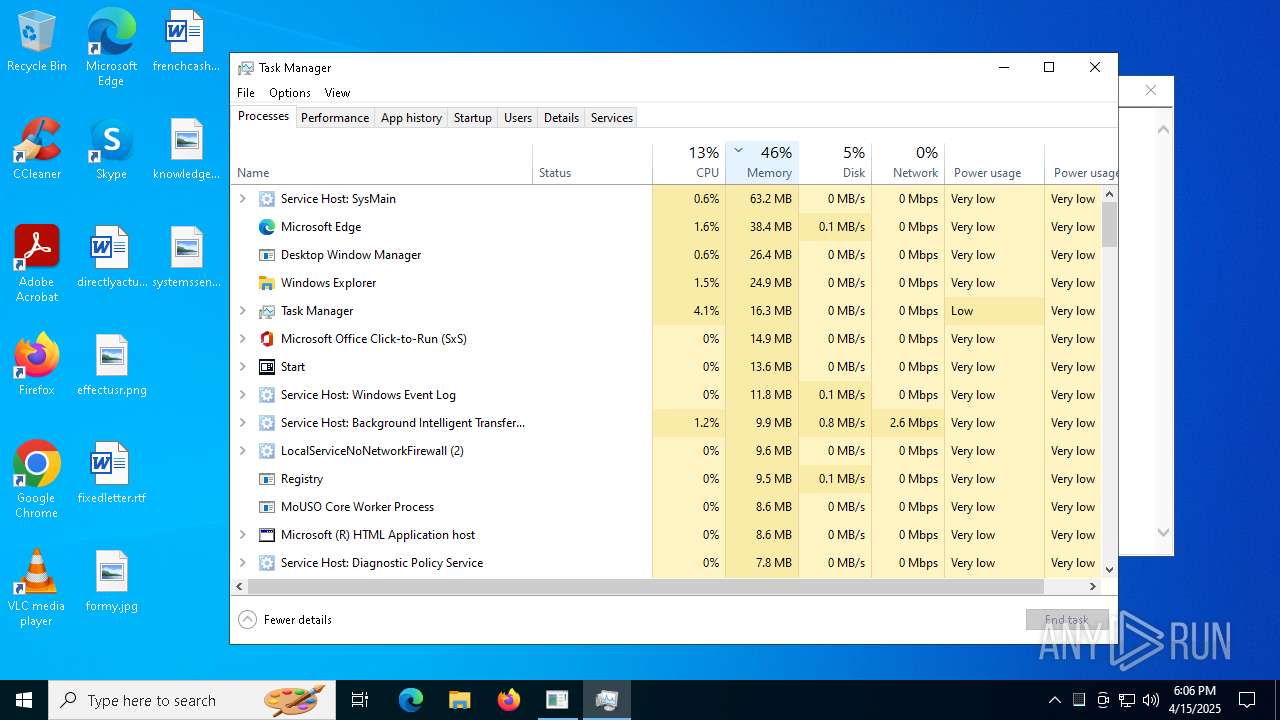
Task: Select VLC media player desktop shortcut
Action: 37,587
